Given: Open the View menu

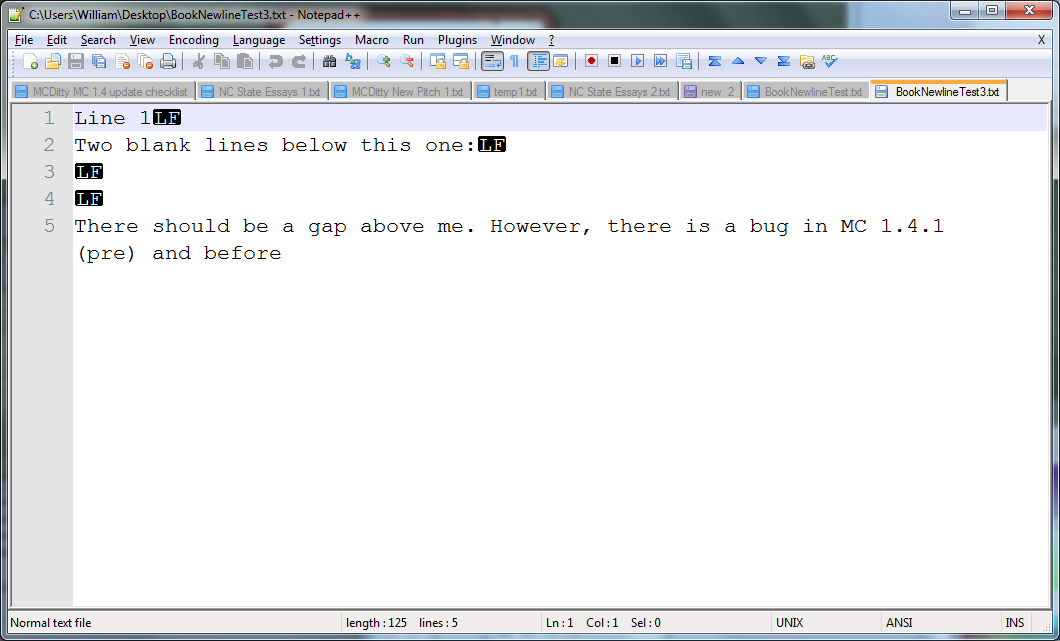Looking at the screenshot, I should 142,40.
